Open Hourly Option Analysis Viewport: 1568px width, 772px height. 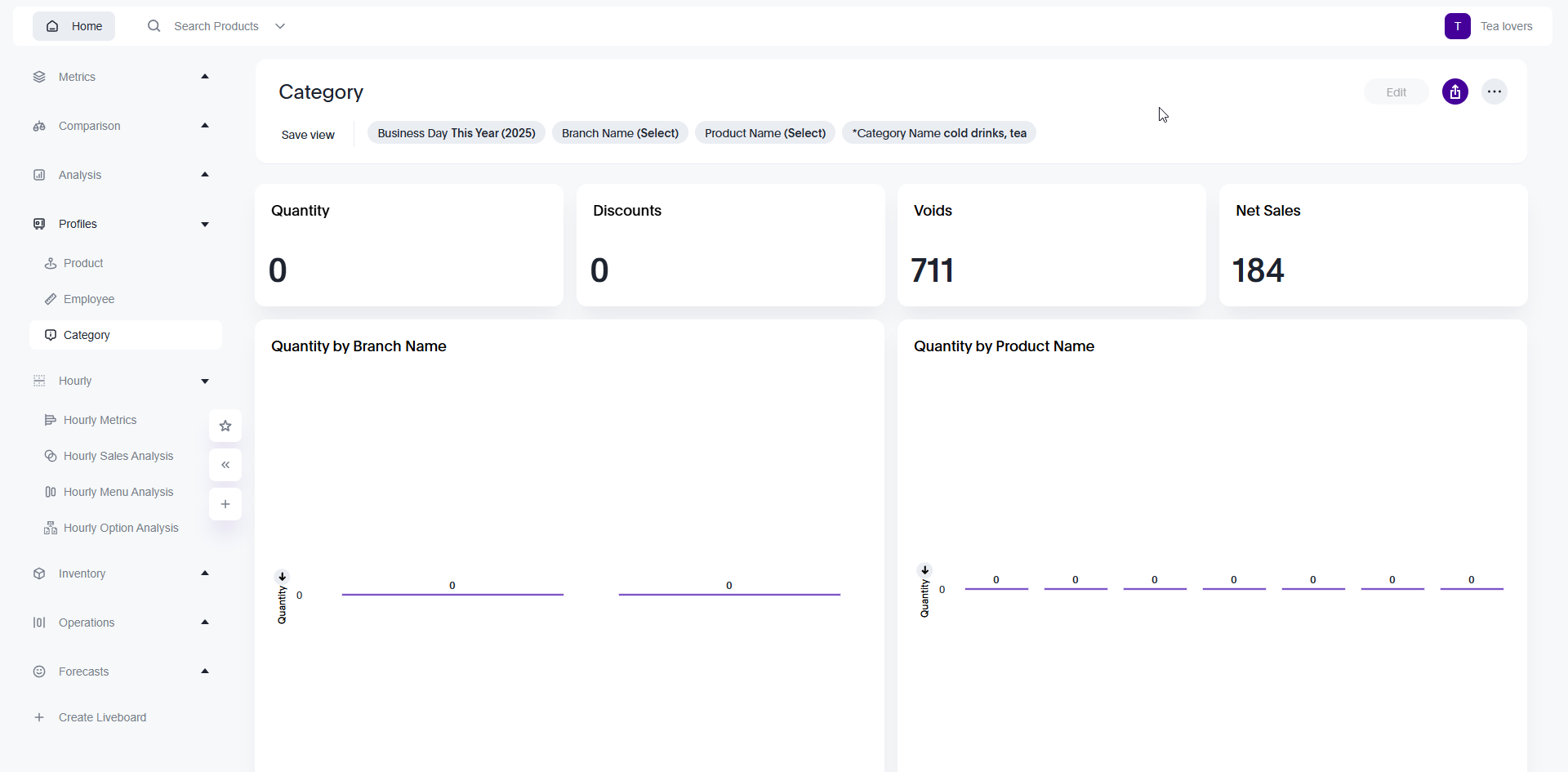pyautogui.click(x=121, y=527)
